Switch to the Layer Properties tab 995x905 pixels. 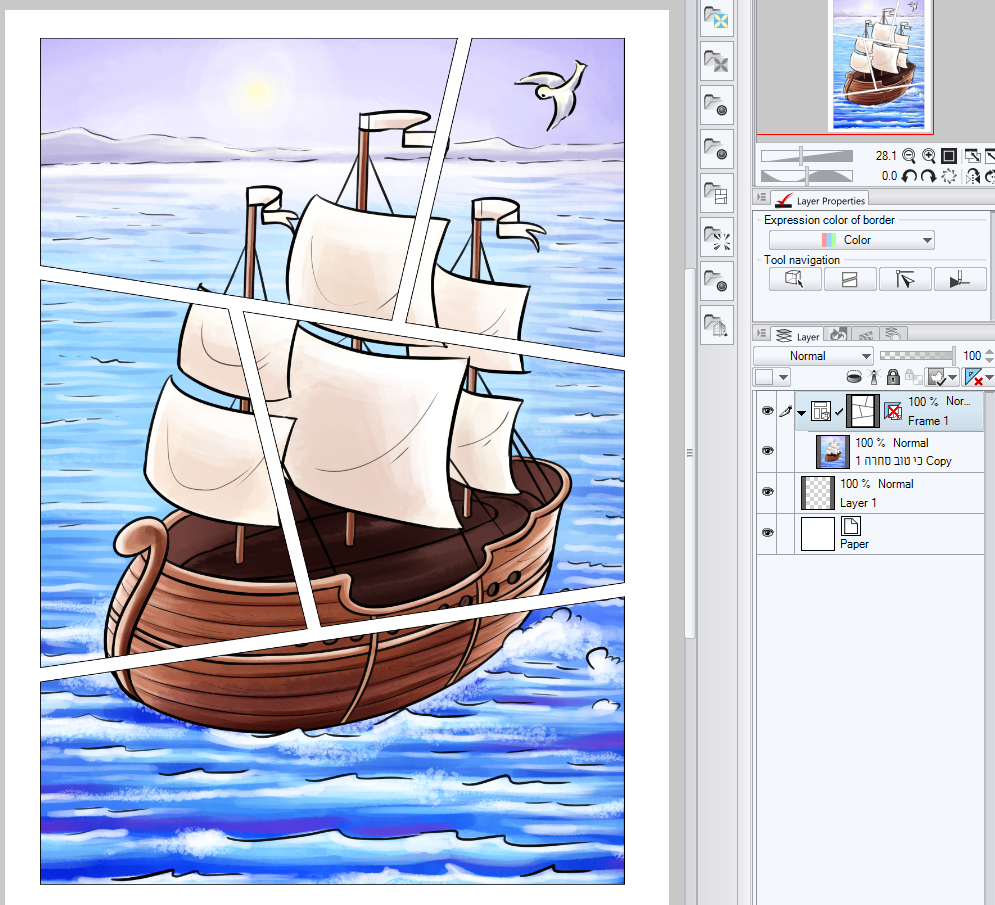820,200
